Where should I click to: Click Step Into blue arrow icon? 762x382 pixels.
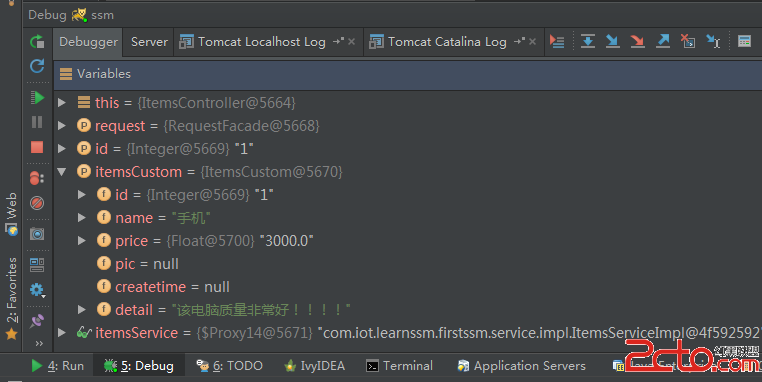click(613, 41)
